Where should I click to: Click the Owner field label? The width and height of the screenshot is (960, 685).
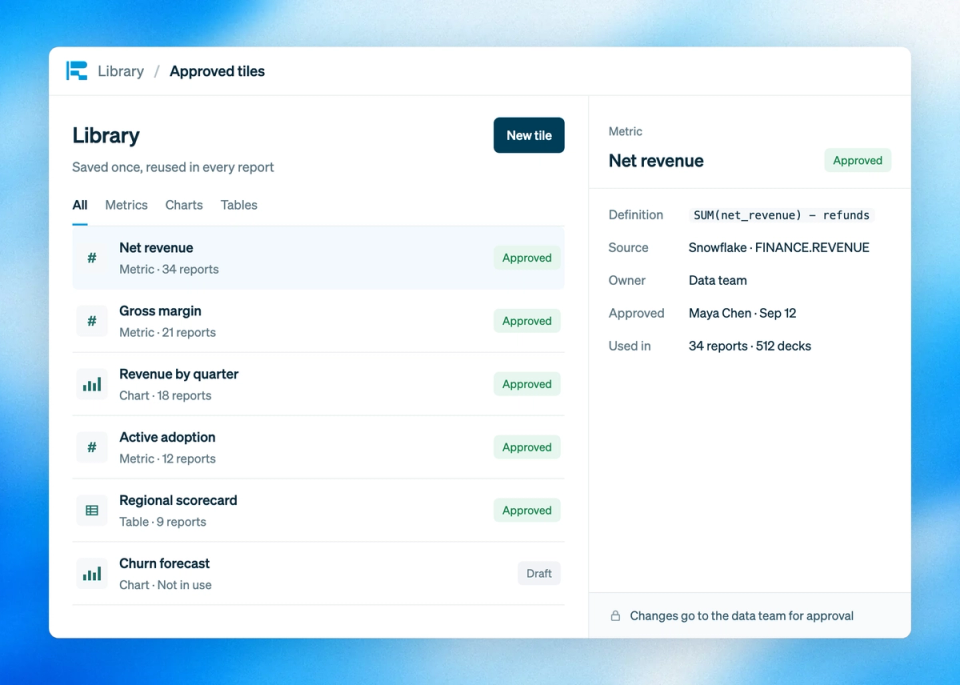click(627, 280)
